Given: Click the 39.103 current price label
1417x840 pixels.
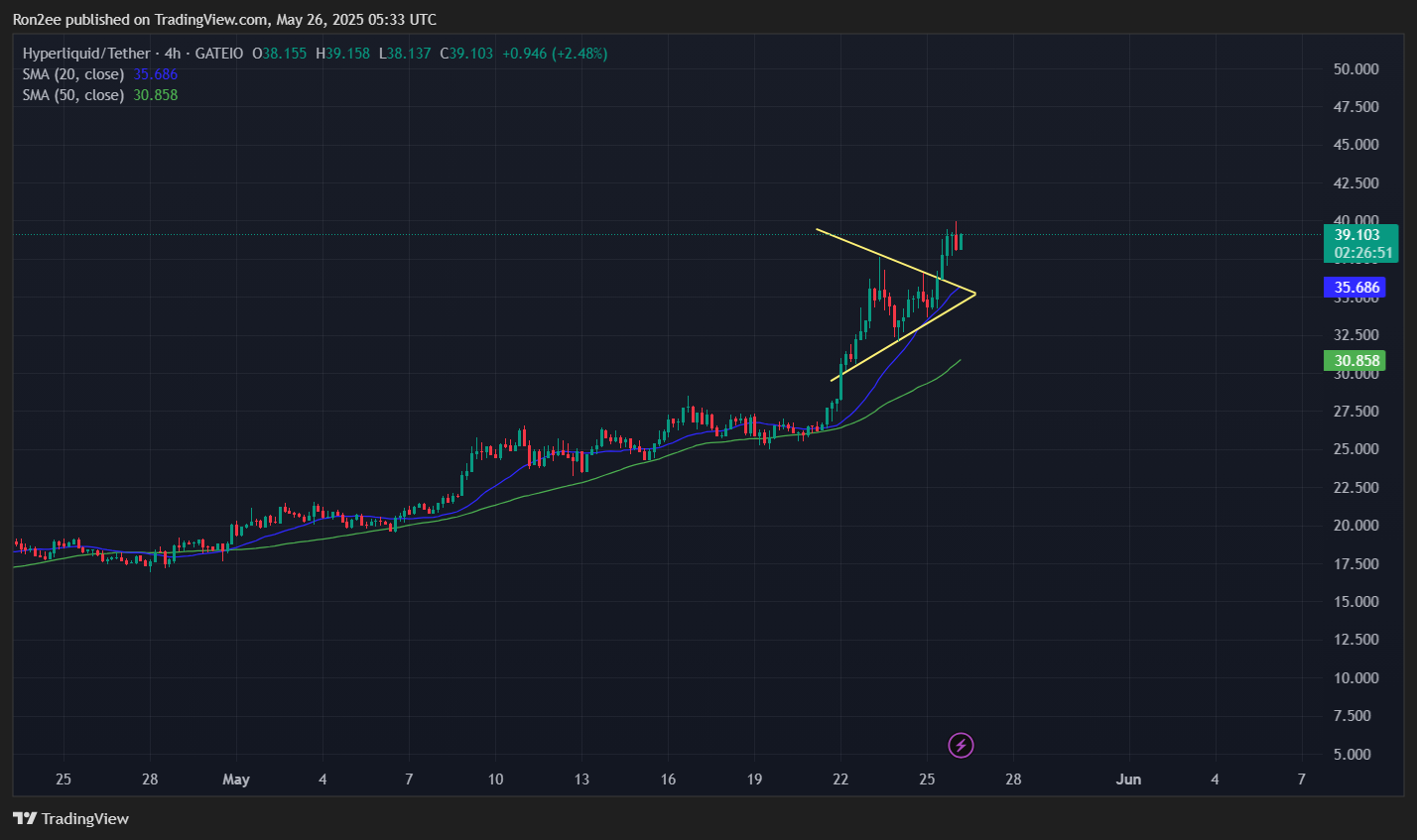Looking at the screenshot, I should [1357, 235].
